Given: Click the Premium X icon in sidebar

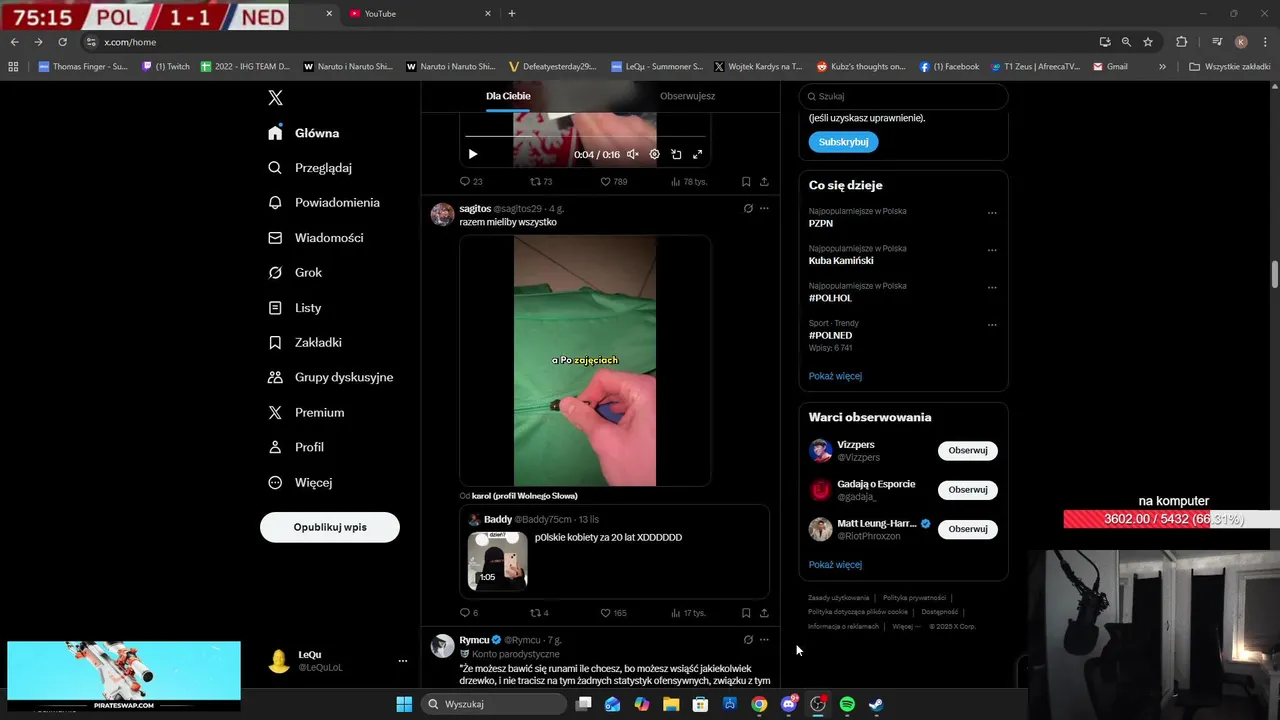Looking at the screenshot, I should 275,413.
